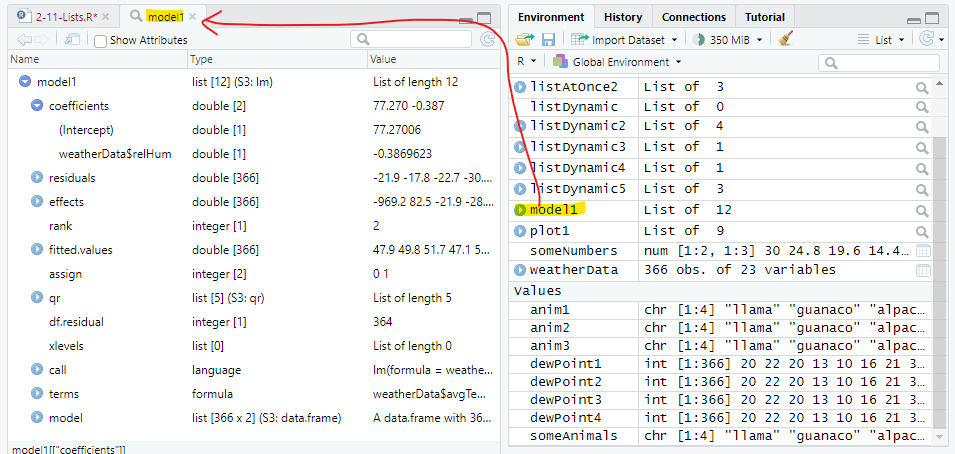Toggle the Show Attributes checkbox

coord(101,41)
